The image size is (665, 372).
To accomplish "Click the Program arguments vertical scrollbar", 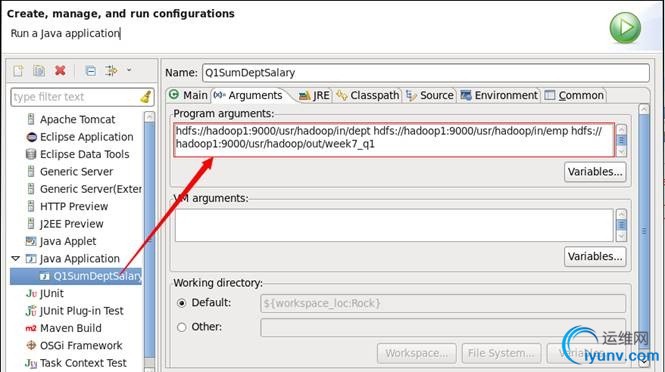I will [621, 140].
